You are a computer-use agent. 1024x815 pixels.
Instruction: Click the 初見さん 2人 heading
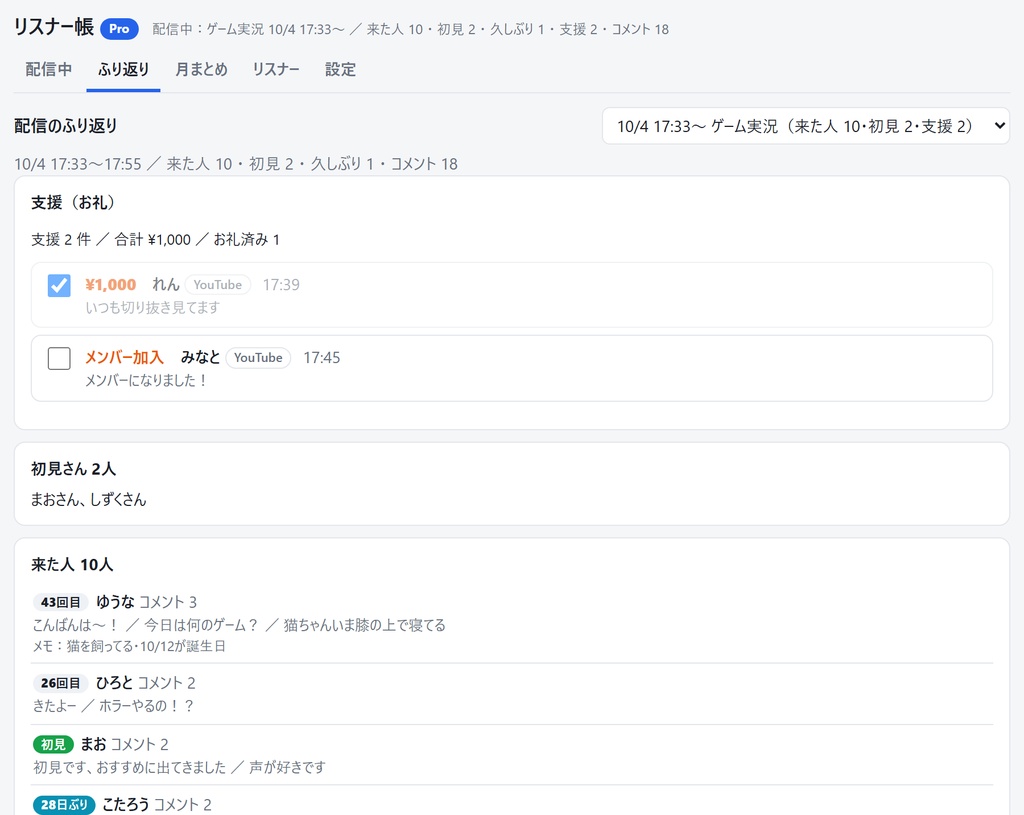[73, 469]
